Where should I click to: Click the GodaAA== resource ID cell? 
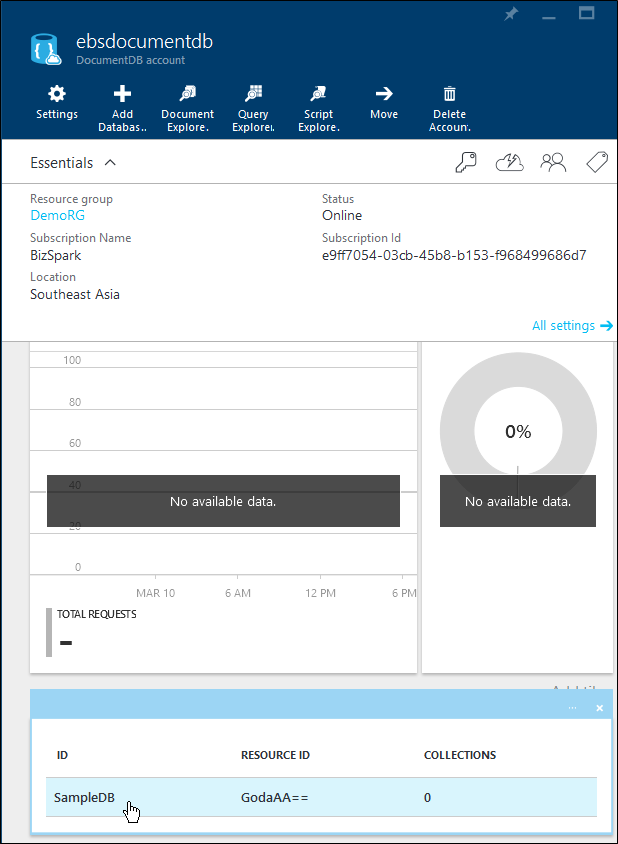pos(275,797)
